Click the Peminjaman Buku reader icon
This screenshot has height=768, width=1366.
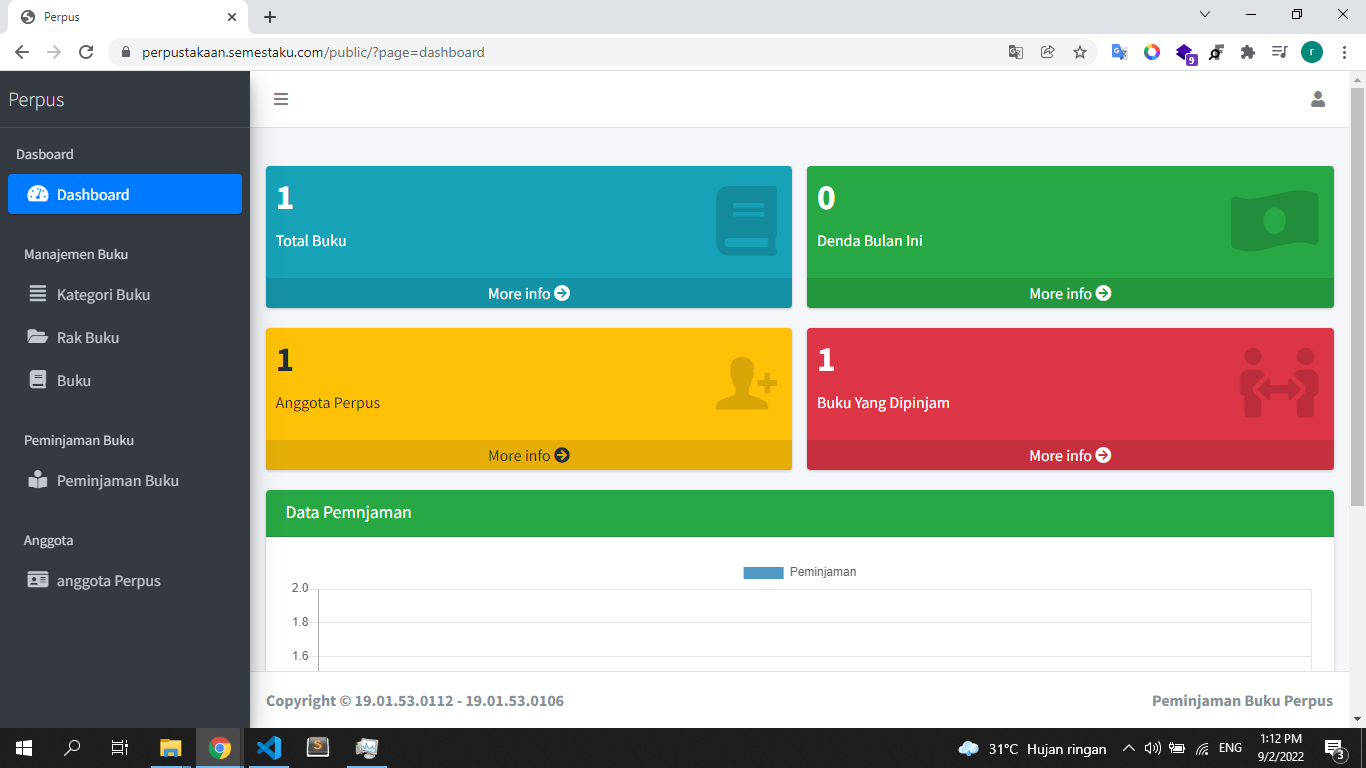tap(38, 480)
